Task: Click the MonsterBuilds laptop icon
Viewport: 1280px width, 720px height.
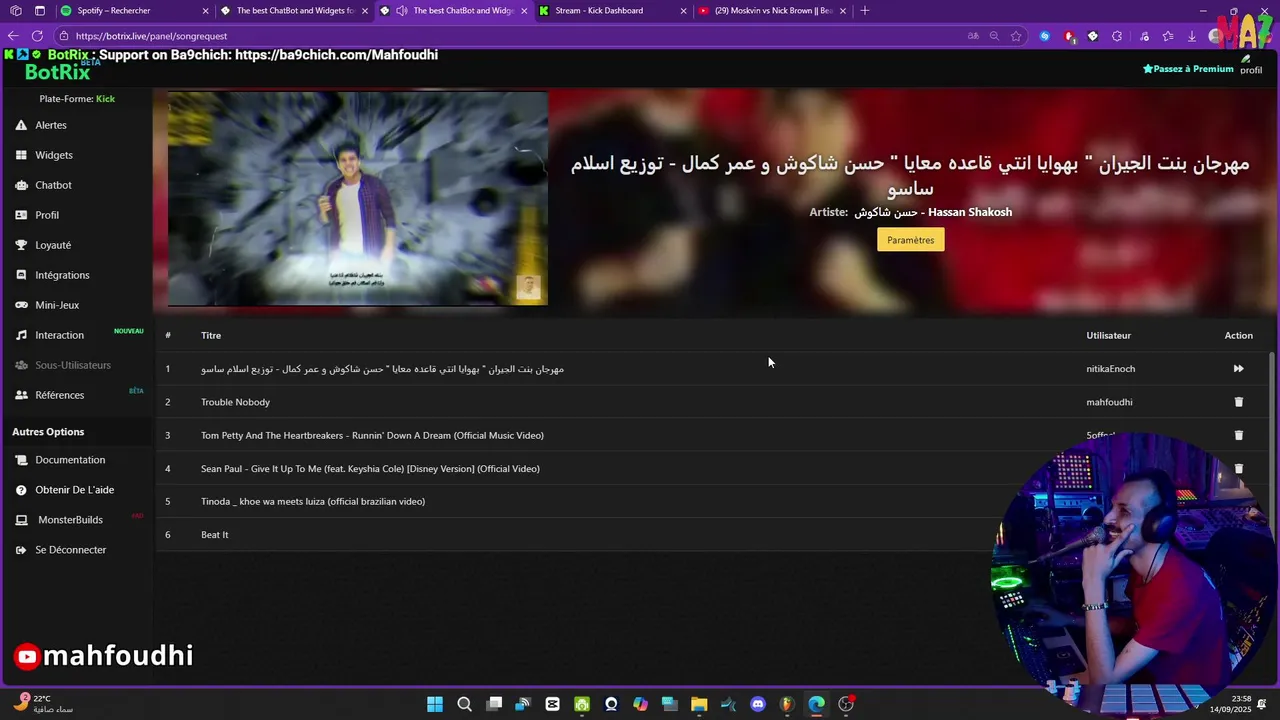Action: pyautogui.click(x=21, y=520)
